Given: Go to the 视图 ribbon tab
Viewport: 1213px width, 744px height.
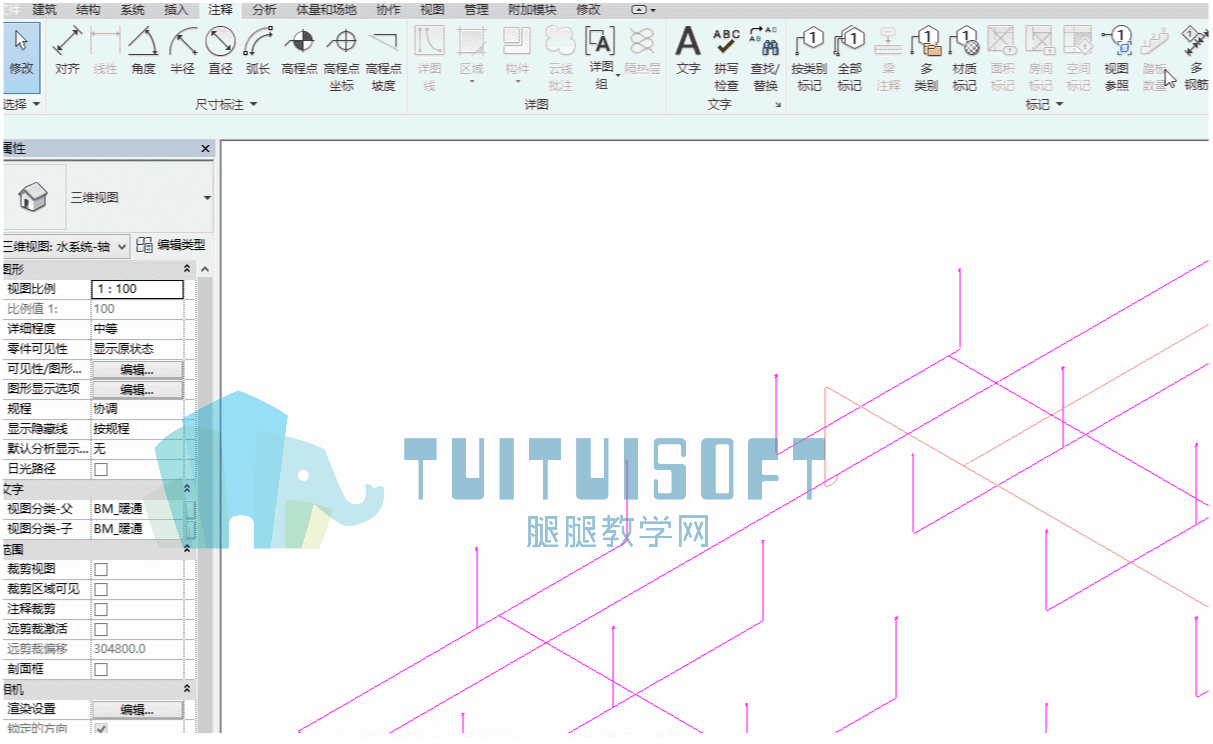Looking at the screenshot, I should [432, 9].
